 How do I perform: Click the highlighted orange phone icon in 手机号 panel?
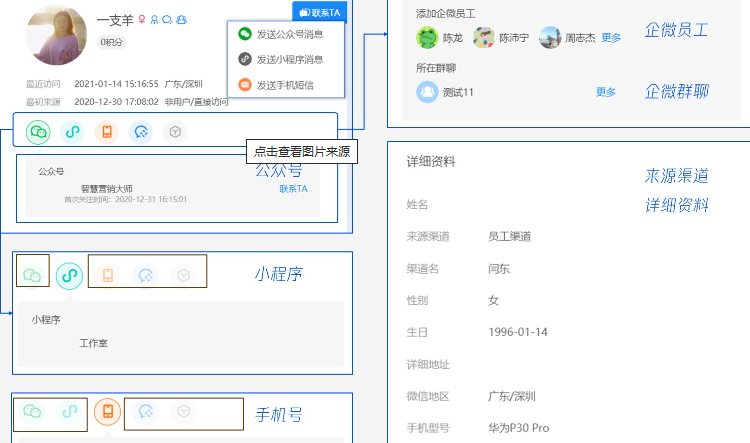(x=107, y=411)
